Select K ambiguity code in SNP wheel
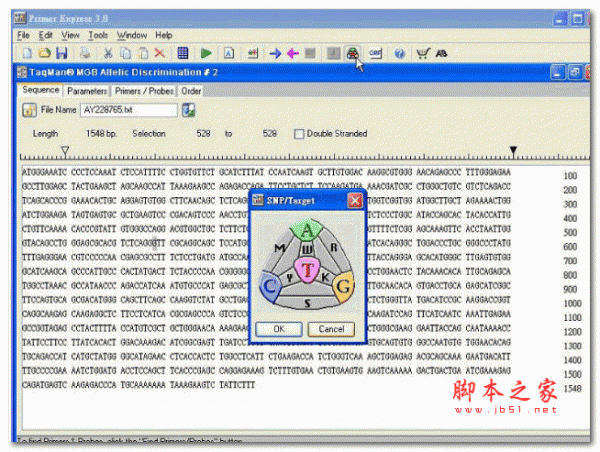Screen dimensions: 600x452 [325, 277]
